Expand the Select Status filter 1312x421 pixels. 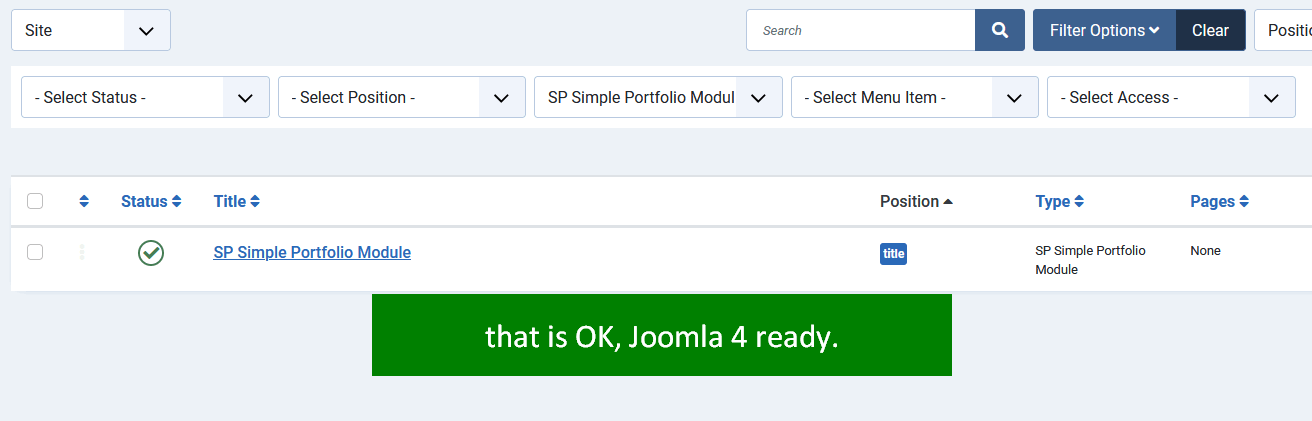point(145,97)
